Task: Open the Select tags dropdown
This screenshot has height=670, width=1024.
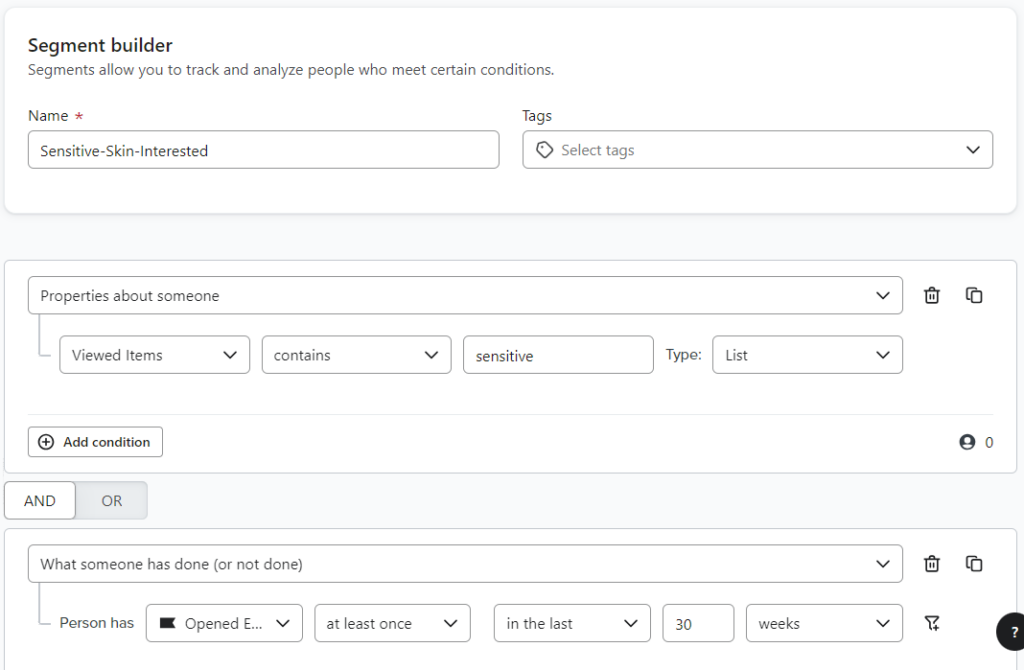Action: point(757,149)
